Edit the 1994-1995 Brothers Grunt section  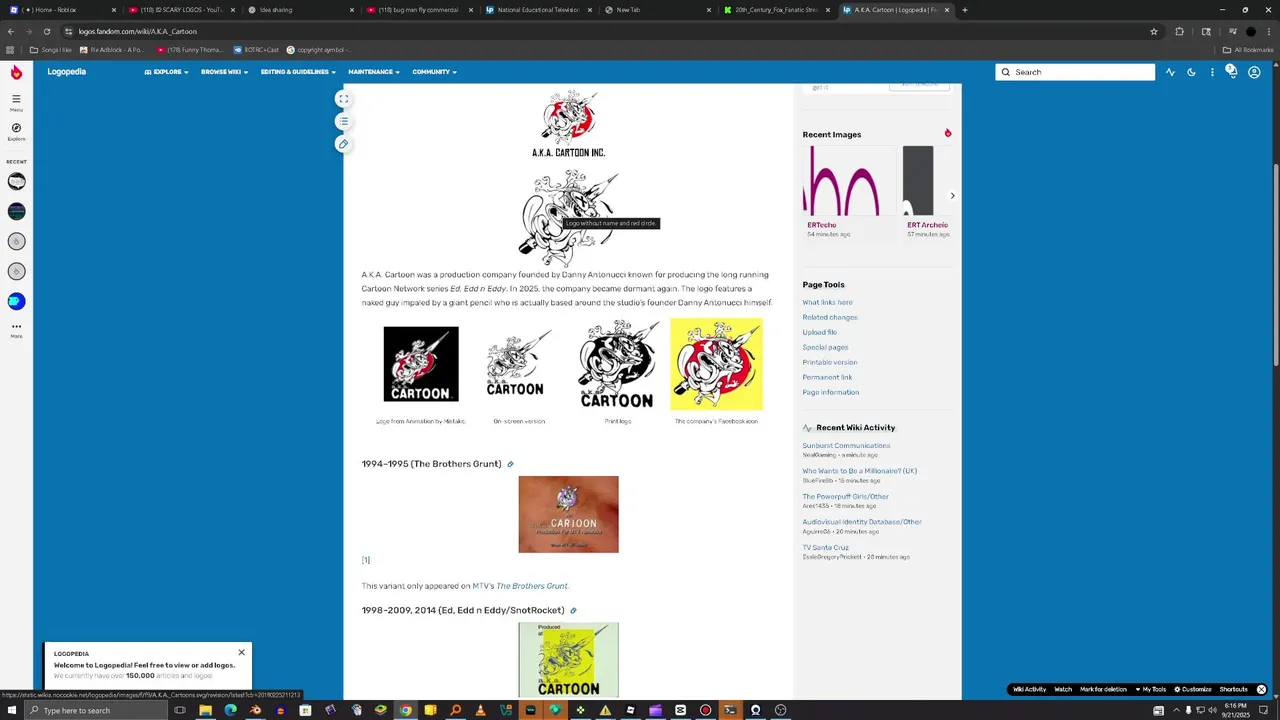510,464
